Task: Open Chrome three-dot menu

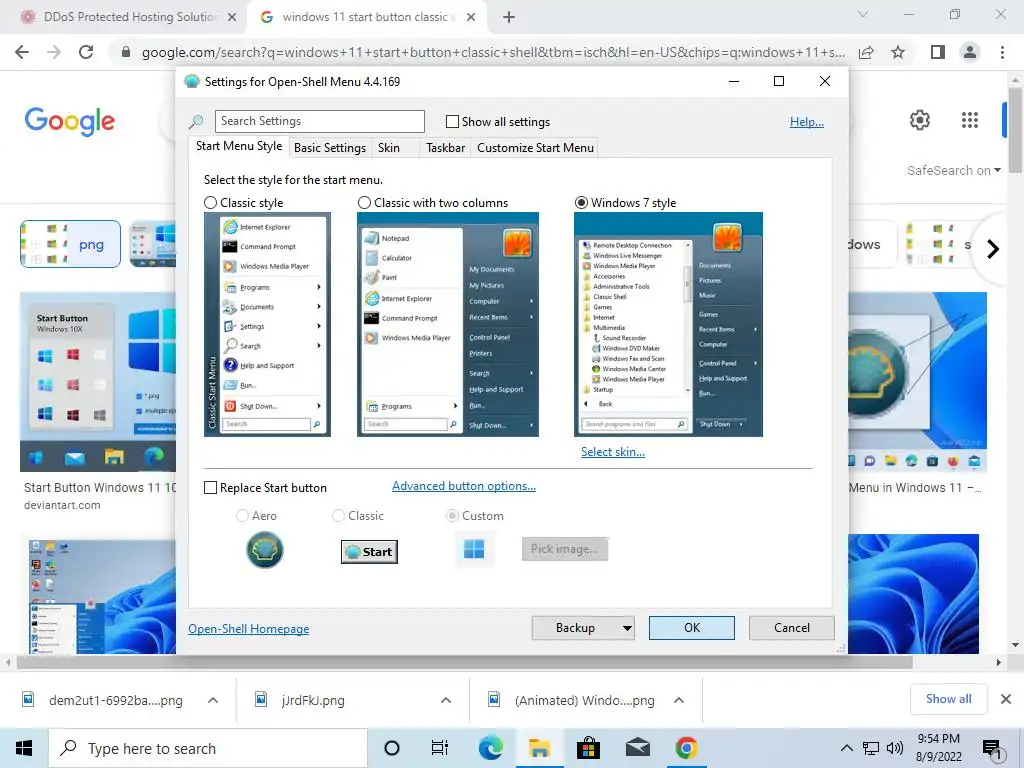Action: [1002, 52]
